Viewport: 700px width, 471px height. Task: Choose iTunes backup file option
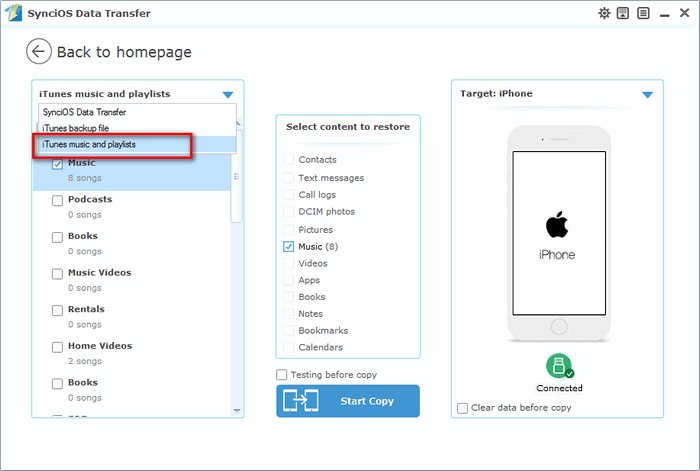137,128
